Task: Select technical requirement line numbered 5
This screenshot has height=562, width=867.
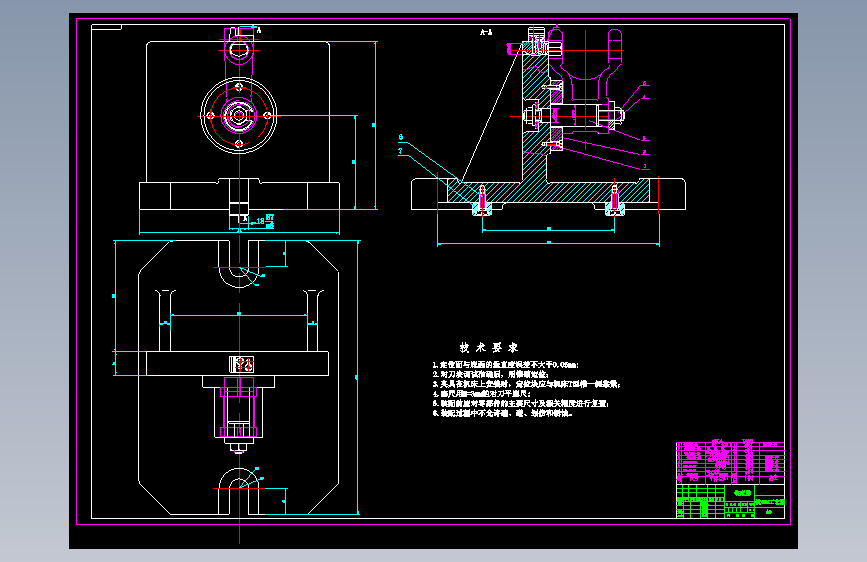Action: 520,403
